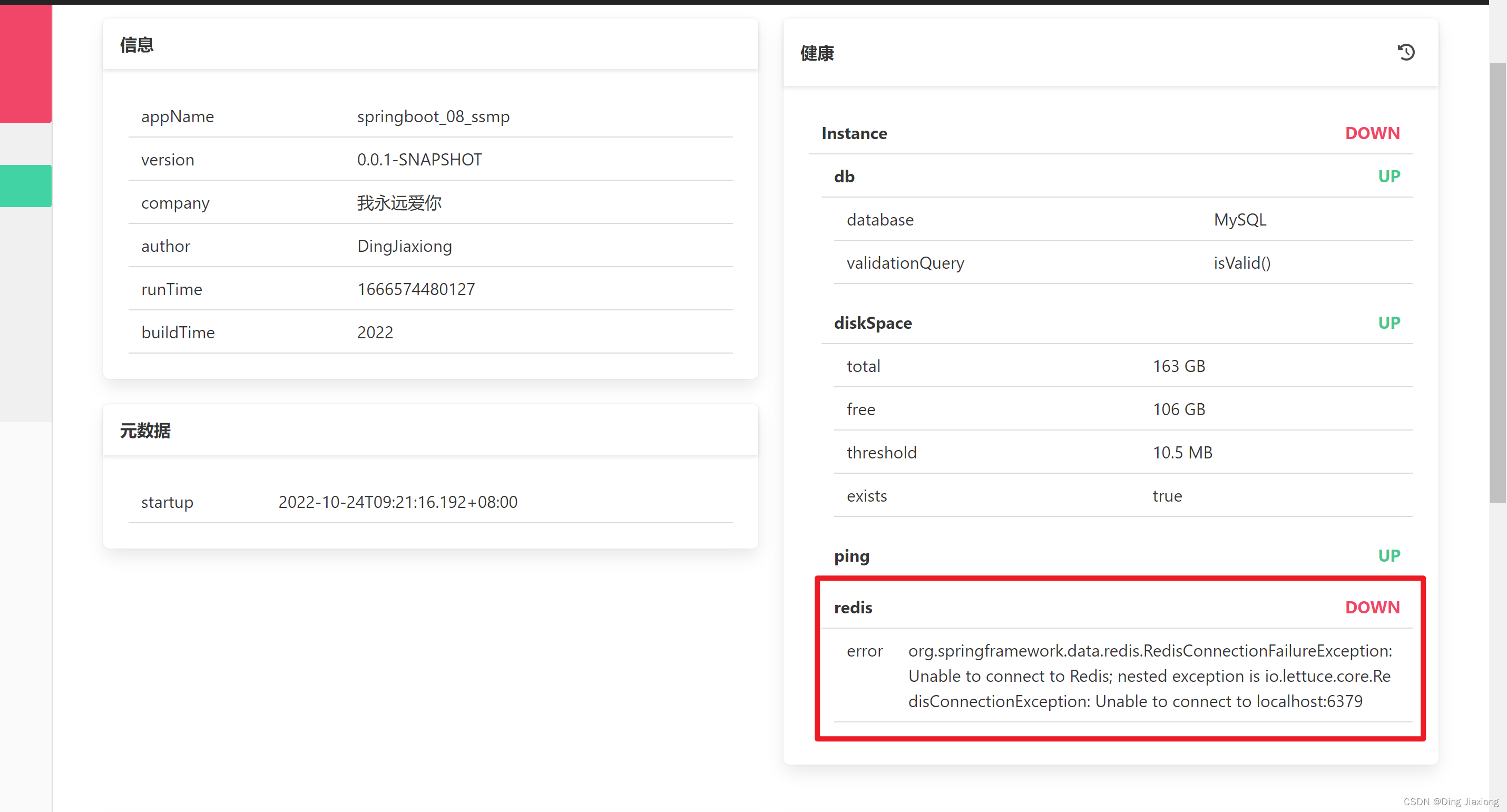Click the startup label

coord(167,503)
